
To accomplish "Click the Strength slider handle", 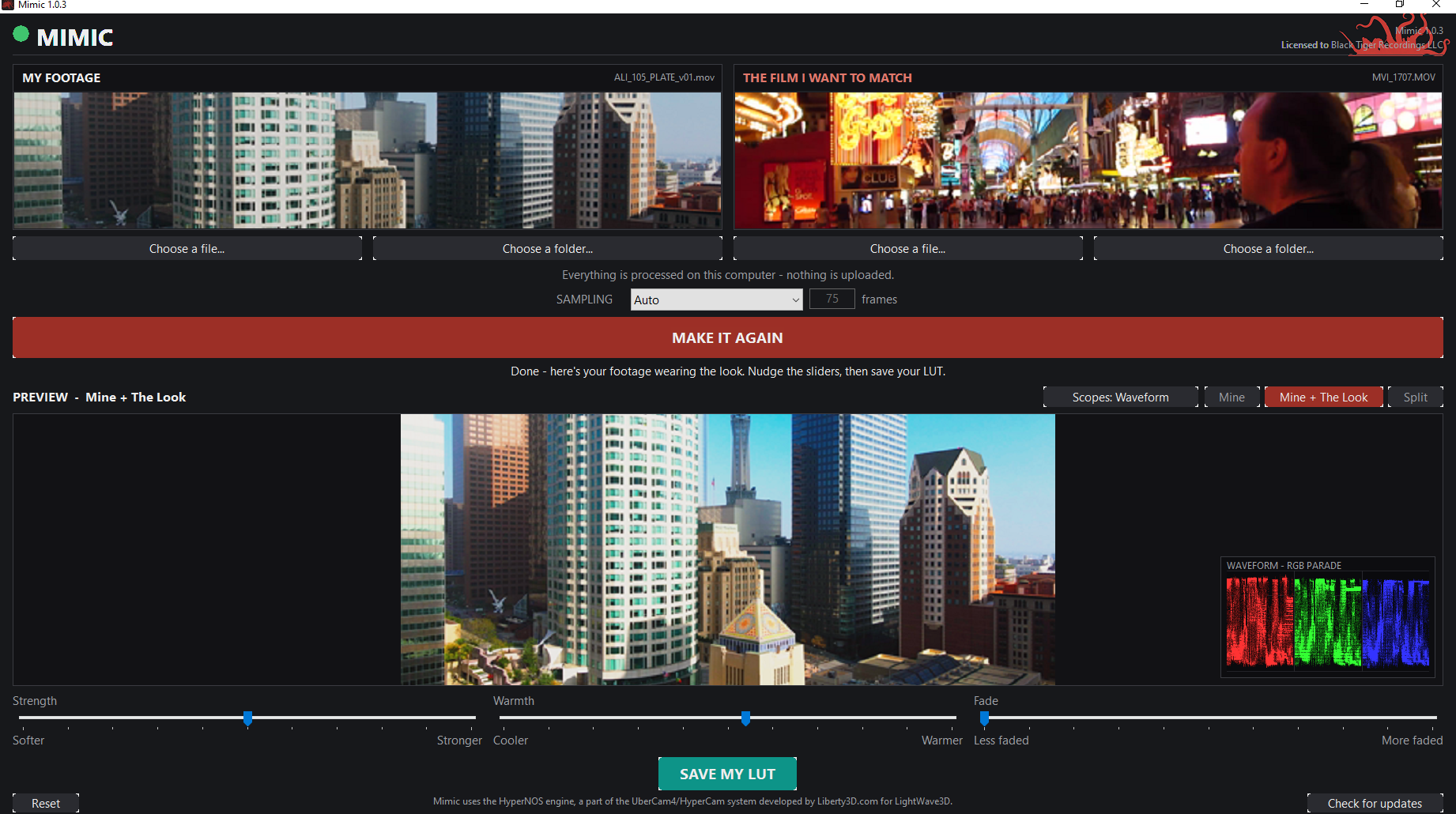I will (248, 718).
